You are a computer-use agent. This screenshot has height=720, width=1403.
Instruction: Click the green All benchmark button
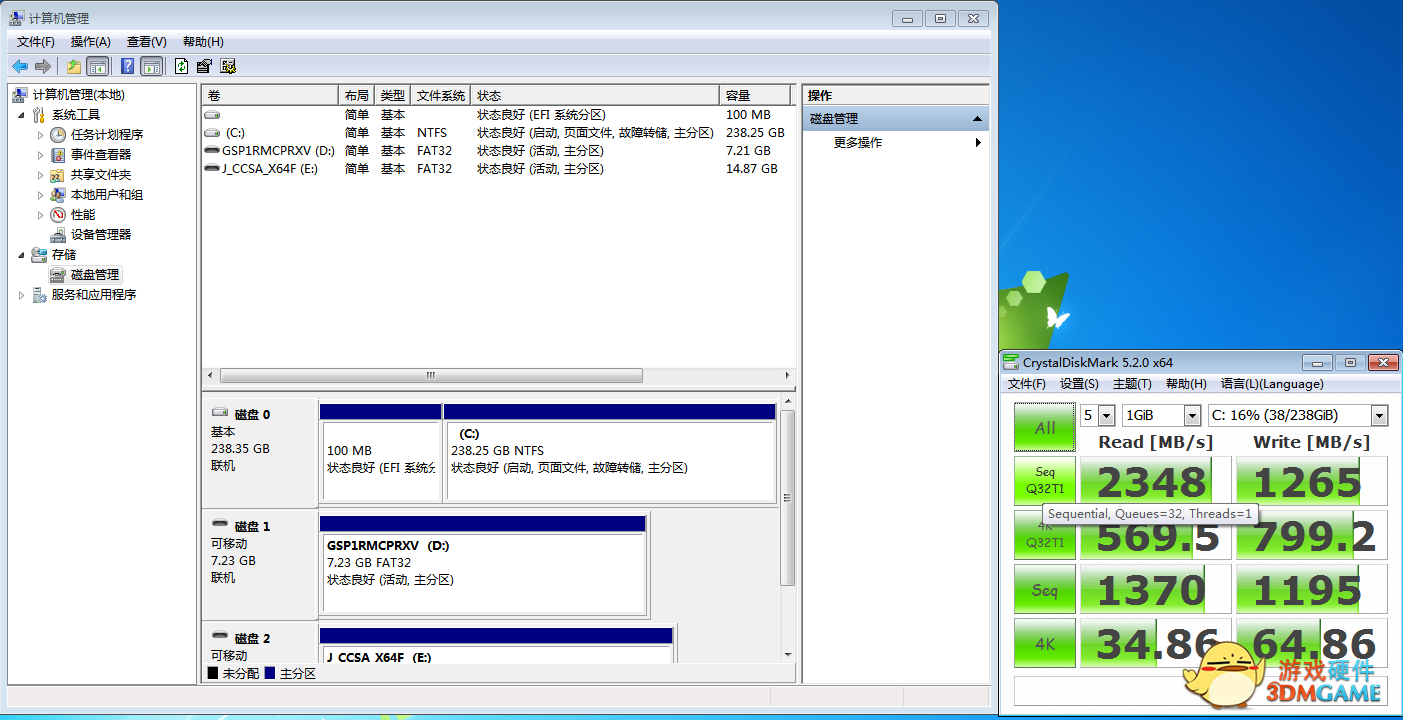[x=1045, y=427]
